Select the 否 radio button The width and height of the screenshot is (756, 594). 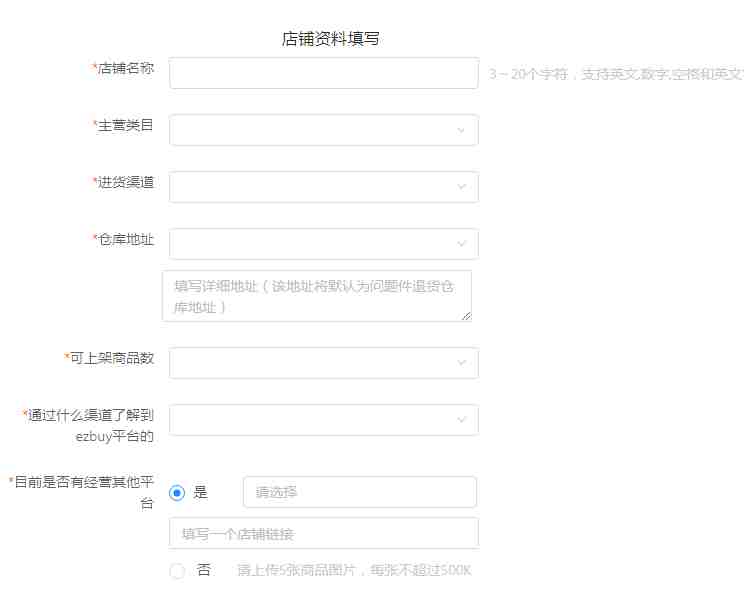177,571
